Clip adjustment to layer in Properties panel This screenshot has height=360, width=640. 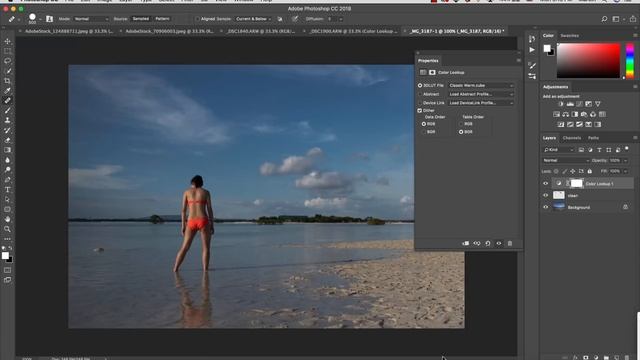(466, 243)
